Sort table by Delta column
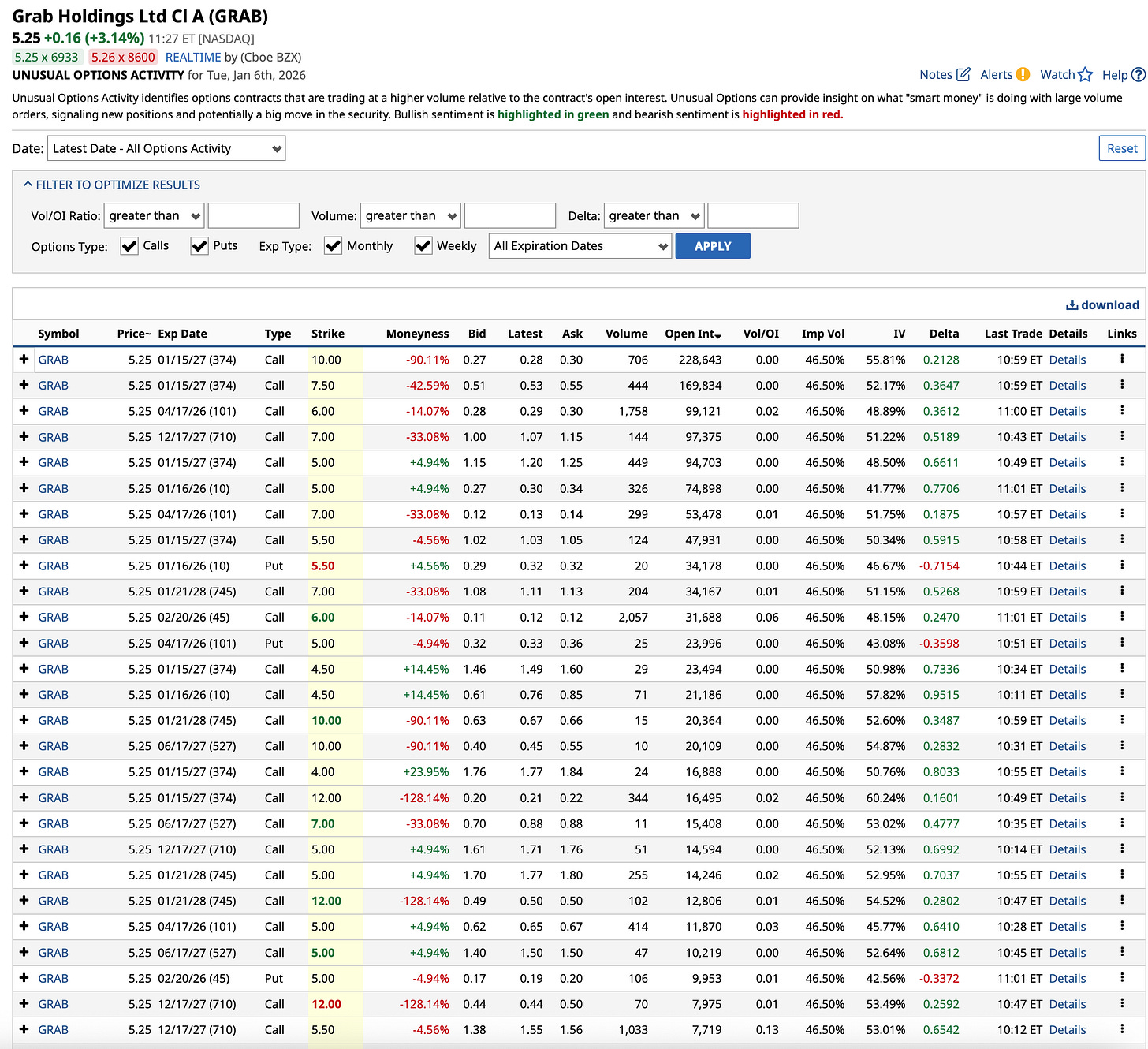This screenshot has width=1148, height=1049. 944,334
